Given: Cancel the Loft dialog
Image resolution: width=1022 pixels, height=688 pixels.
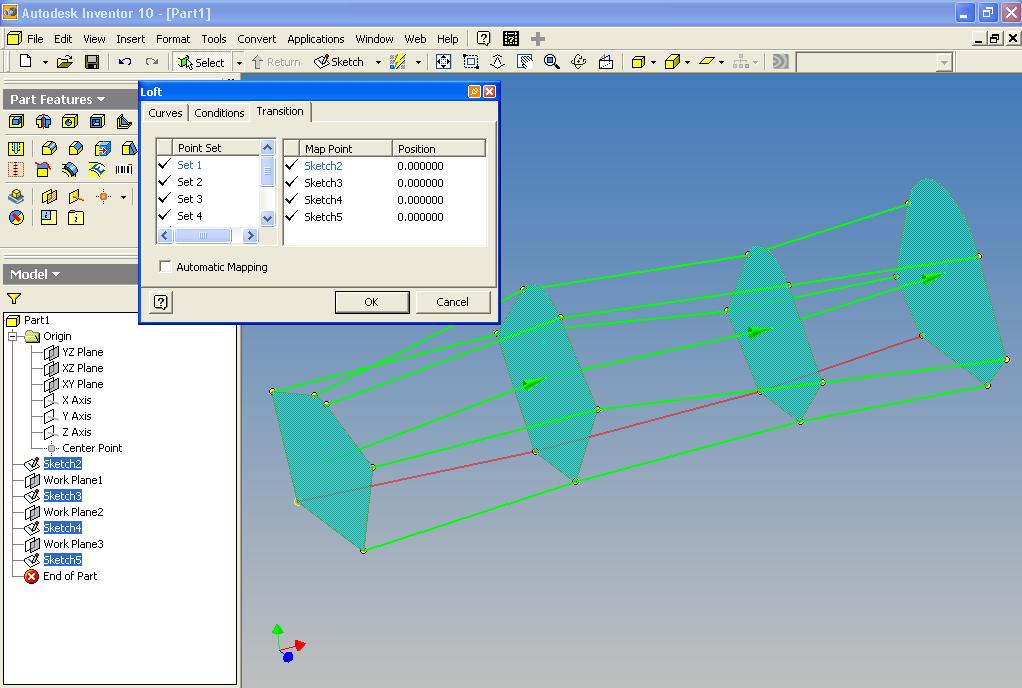Looking at the screenshot, I should click(x=452, y=302).
